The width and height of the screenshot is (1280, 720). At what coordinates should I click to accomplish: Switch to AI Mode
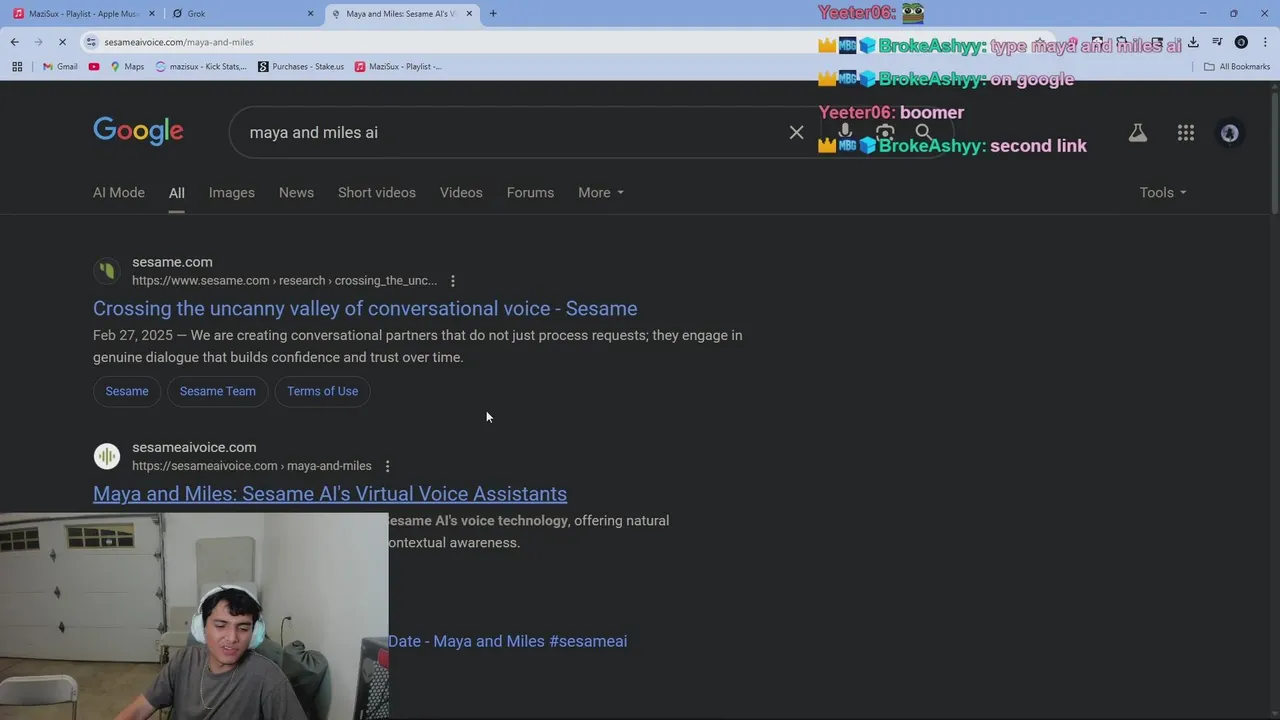pyautogui.click(x=119, y=192)
